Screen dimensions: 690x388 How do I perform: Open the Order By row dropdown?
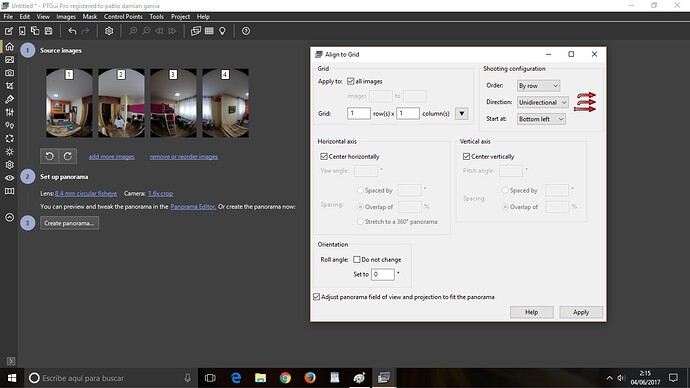tap(538, 86)
